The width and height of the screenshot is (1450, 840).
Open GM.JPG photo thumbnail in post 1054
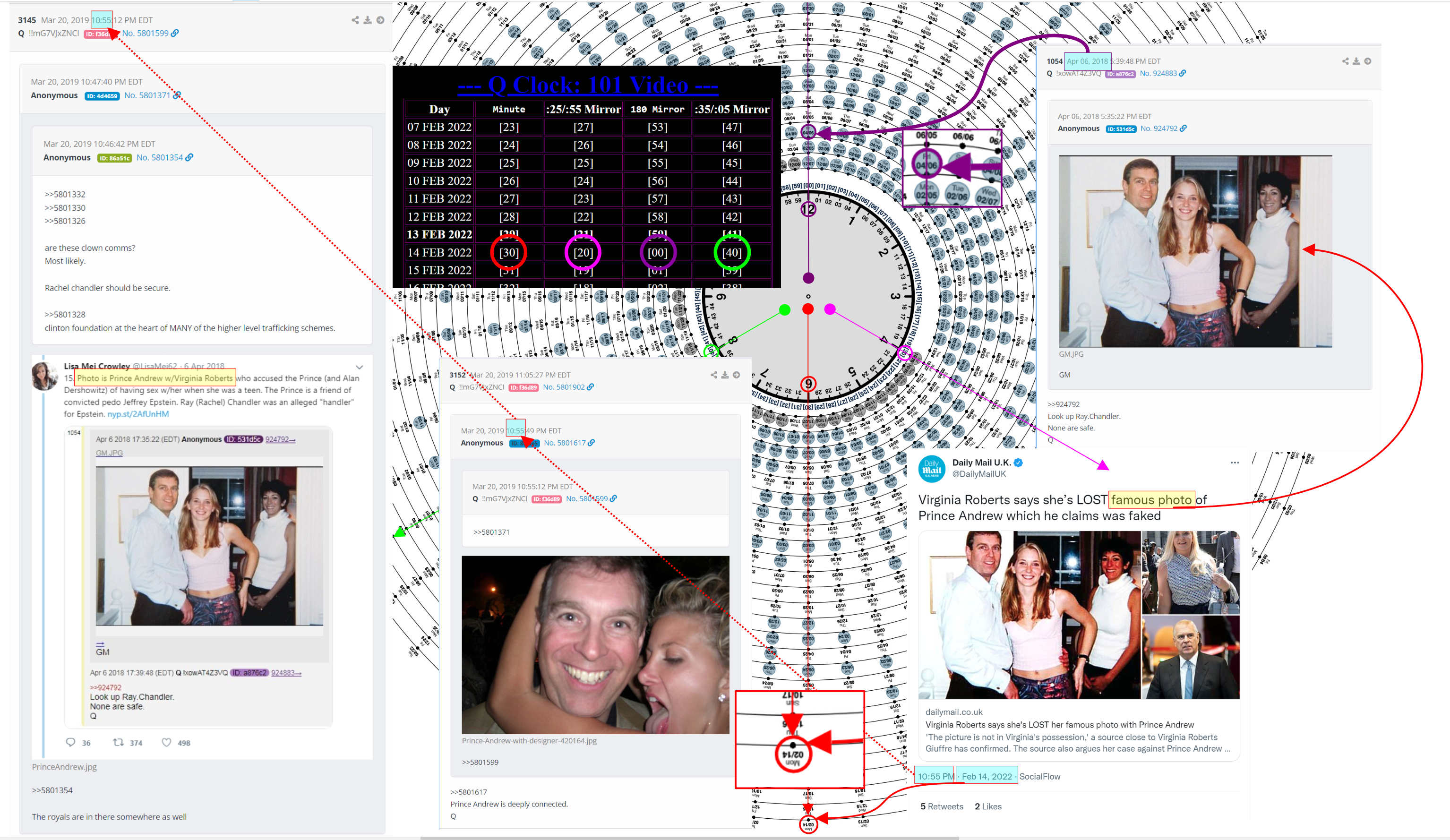coord(1195,251)
